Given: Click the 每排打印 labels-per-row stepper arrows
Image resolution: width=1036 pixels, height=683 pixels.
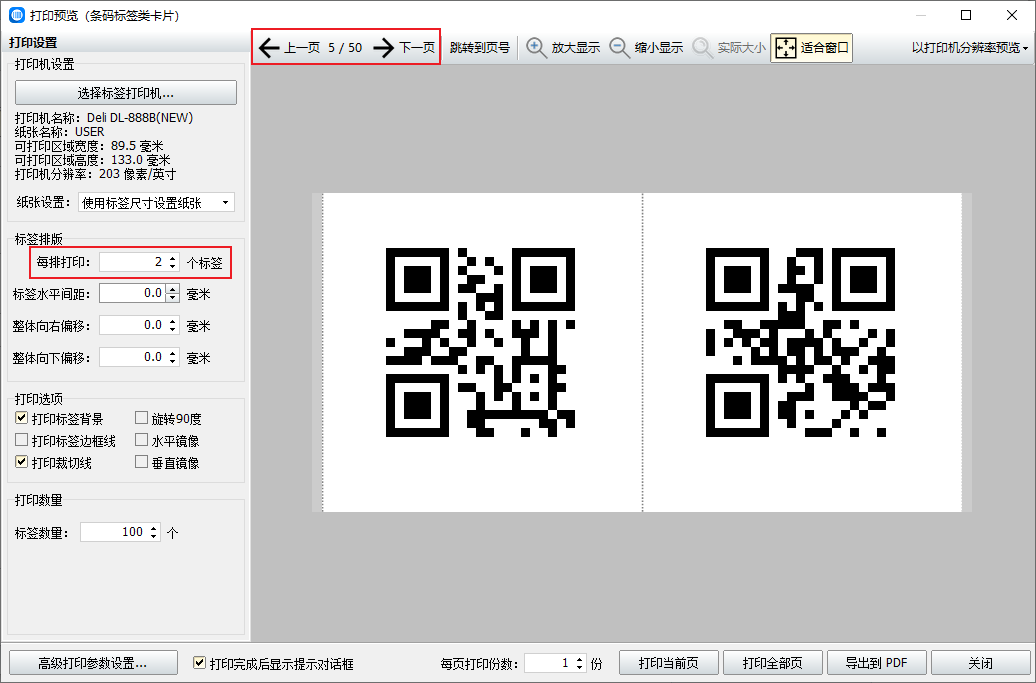Looking at the screenshot, I should [172, 262].
